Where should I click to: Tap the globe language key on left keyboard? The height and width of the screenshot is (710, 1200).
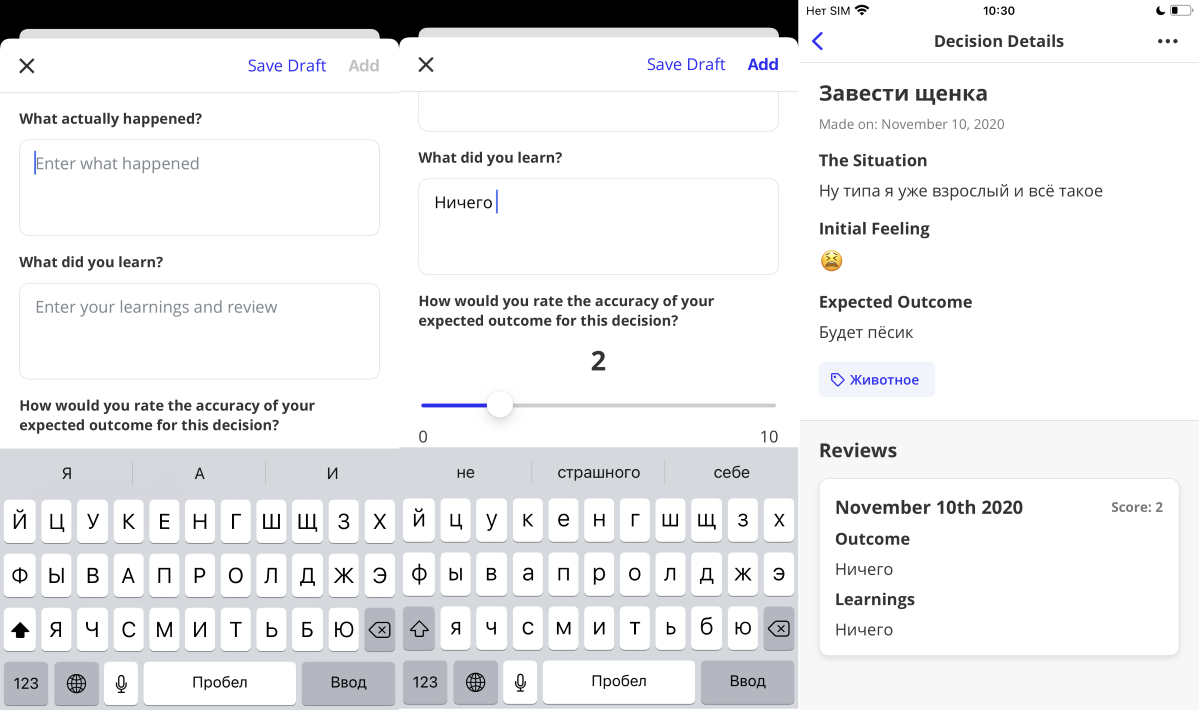(x=77, y=683)
